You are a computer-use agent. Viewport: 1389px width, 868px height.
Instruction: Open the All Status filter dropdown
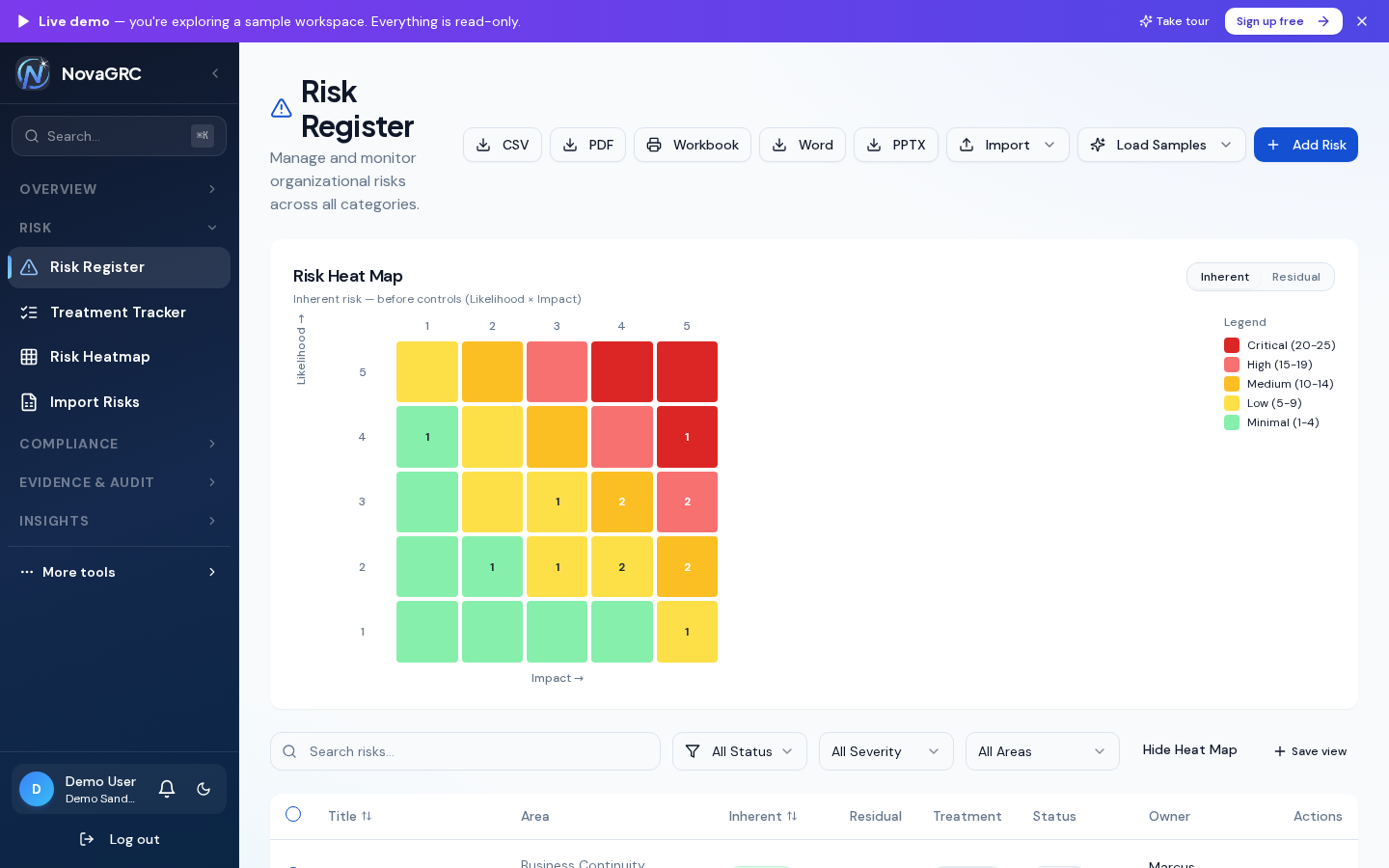[x=740, y=751]
